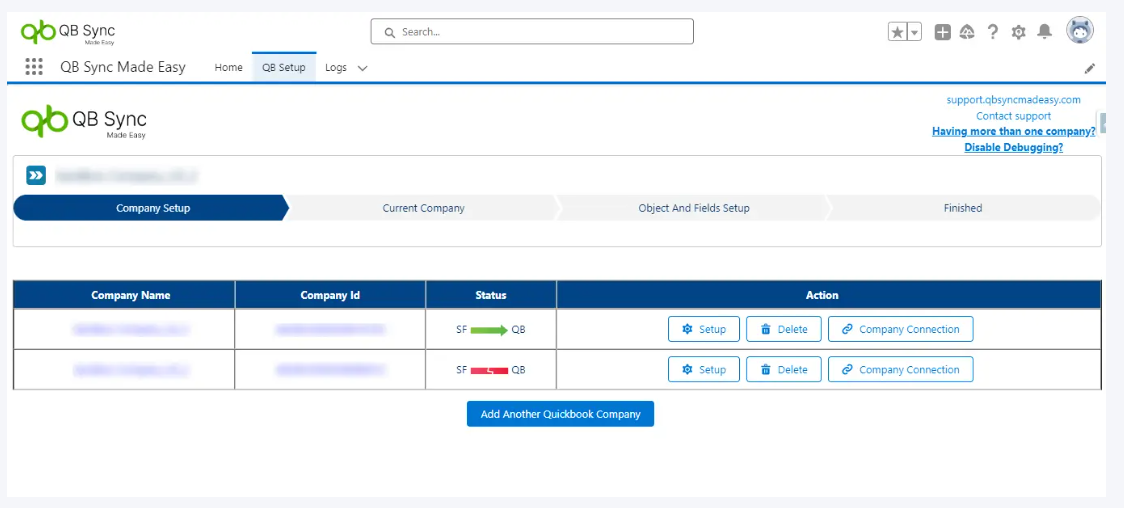Screen dimensions: 1124x508
Task: Click the green SF to QB arrow
Action: 489,330
